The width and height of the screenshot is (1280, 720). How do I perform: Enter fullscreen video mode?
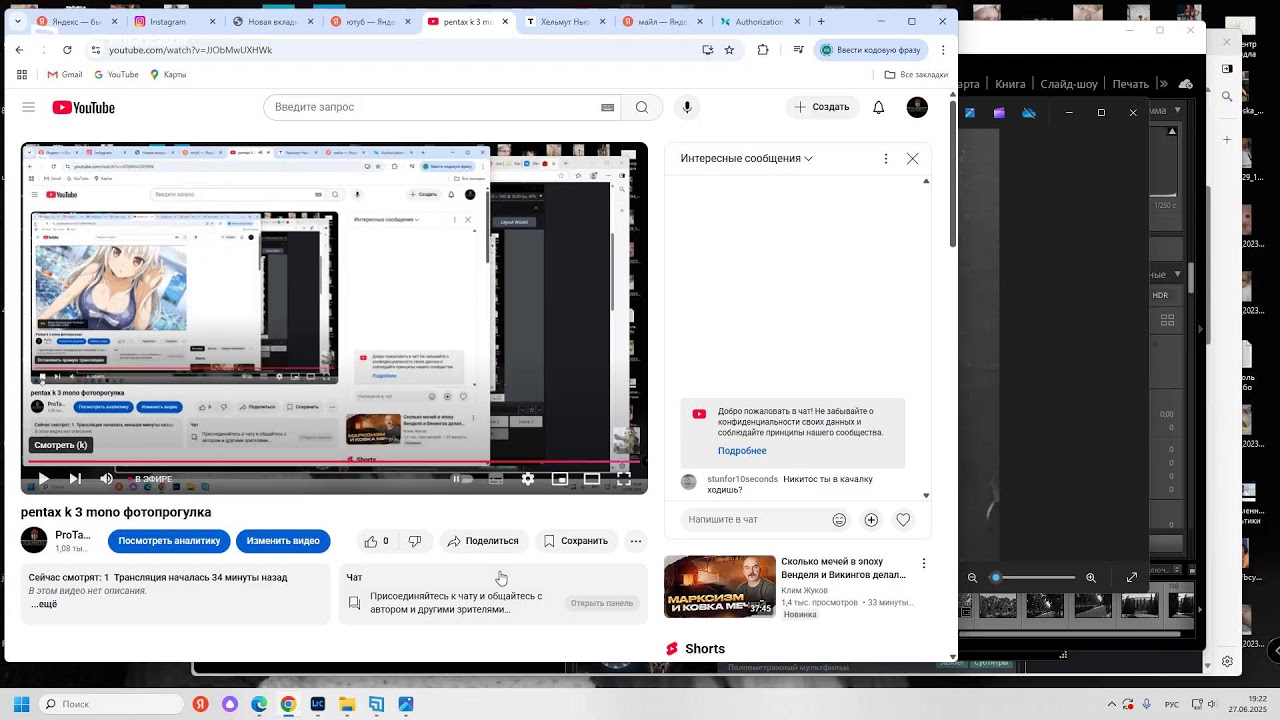[624, 479]
